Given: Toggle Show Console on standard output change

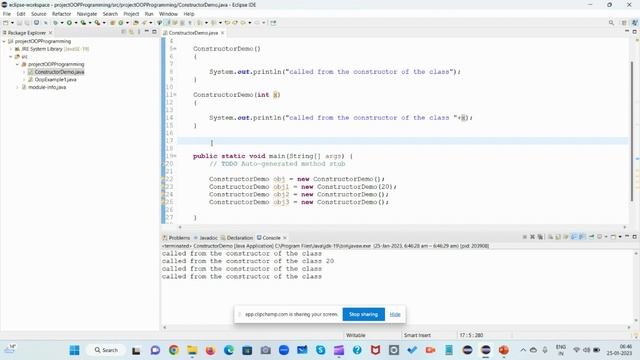Looking at the screenshot, I should click(574, 237).
